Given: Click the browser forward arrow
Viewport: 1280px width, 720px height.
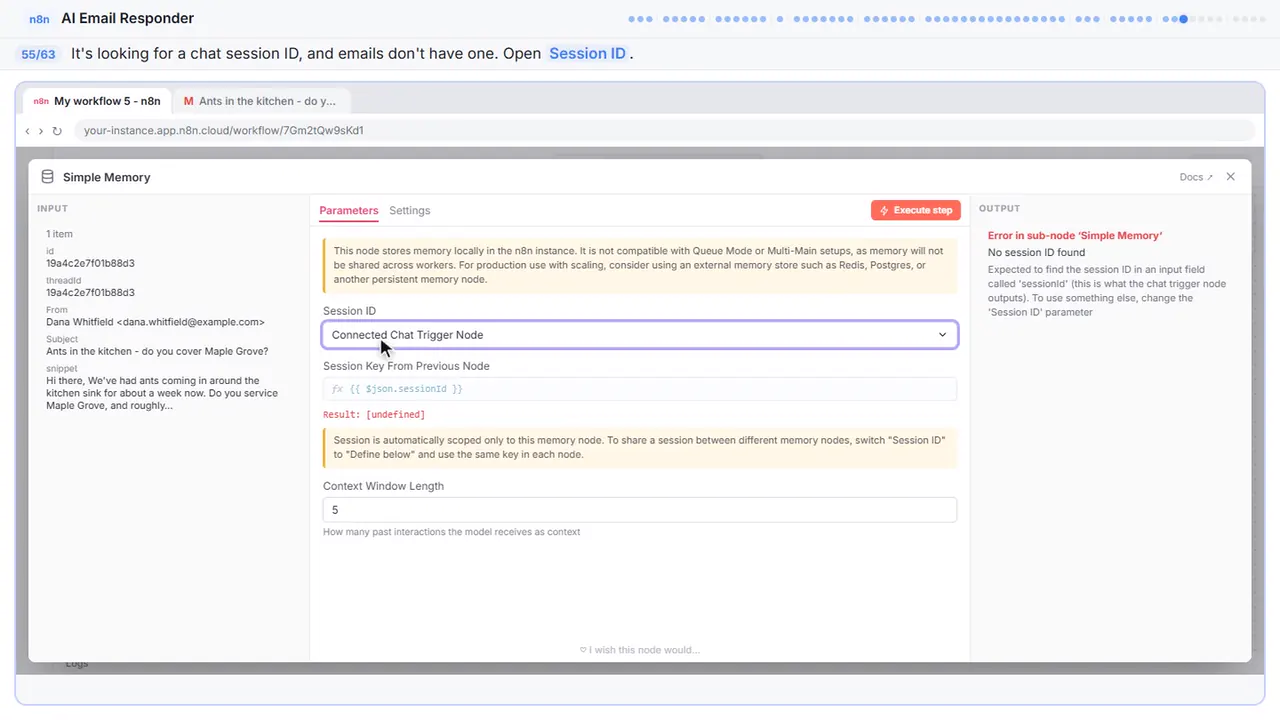Looking at the screenshot, I should [41, 131].
